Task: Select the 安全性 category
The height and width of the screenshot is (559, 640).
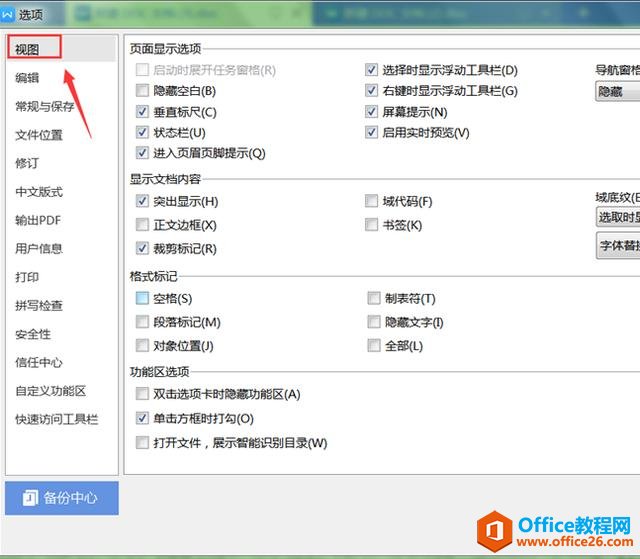Action: pyautogui.click(x=33, y=334)
